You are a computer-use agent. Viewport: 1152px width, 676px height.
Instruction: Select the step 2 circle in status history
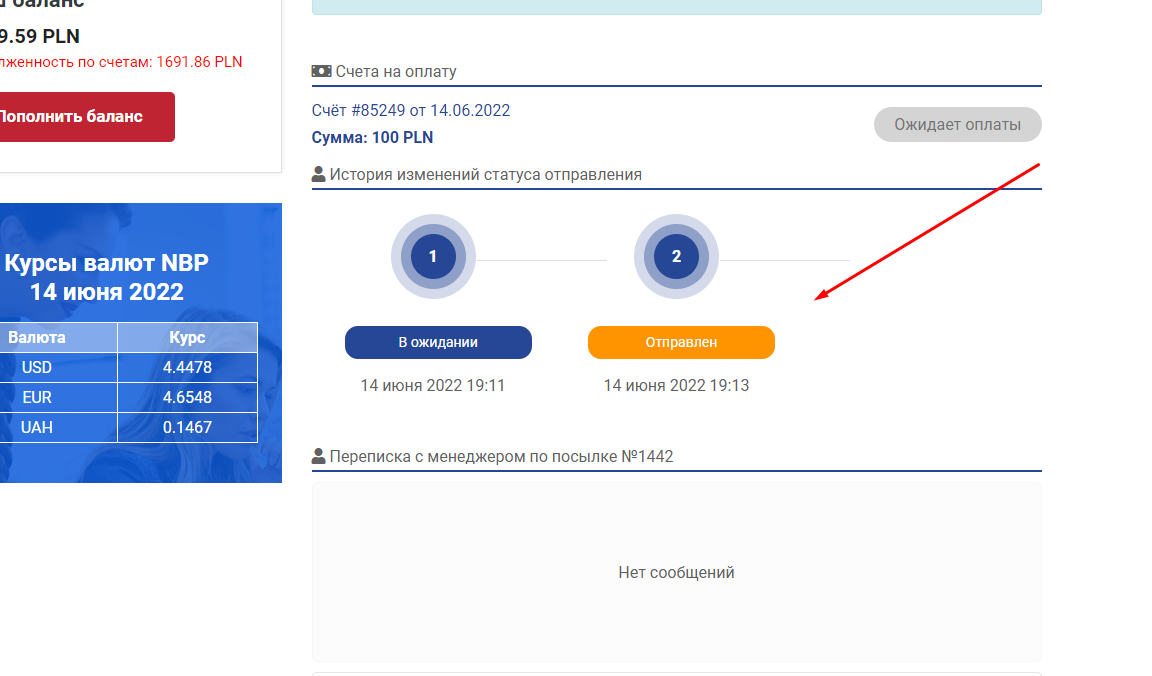pos(676,257)
